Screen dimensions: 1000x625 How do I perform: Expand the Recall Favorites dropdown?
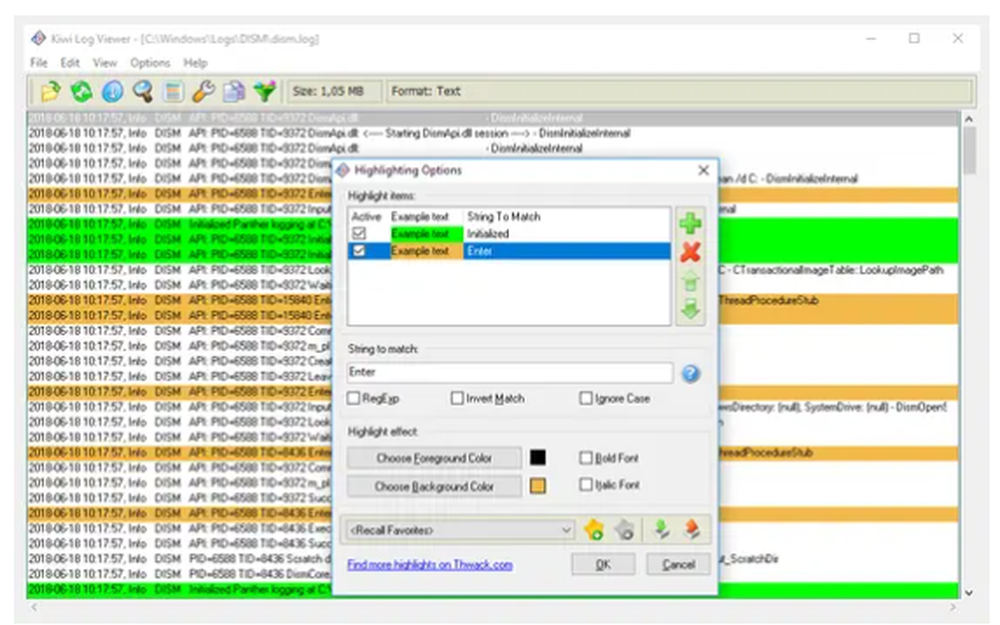565,531
